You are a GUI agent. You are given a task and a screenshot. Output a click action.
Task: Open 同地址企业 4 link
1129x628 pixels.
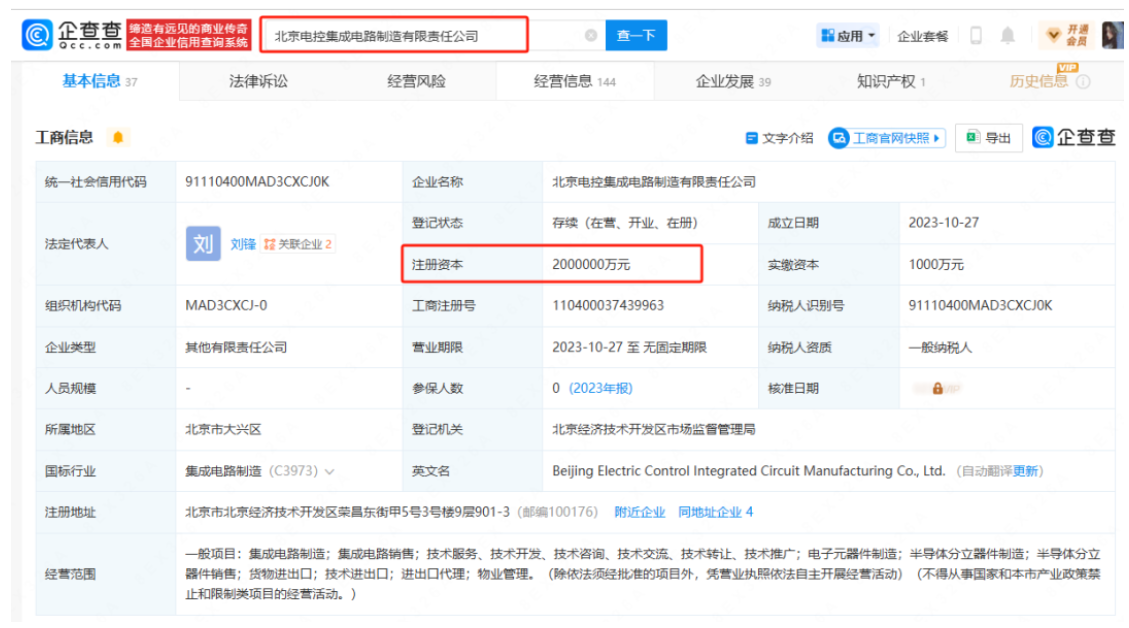(x=715, y=512)
